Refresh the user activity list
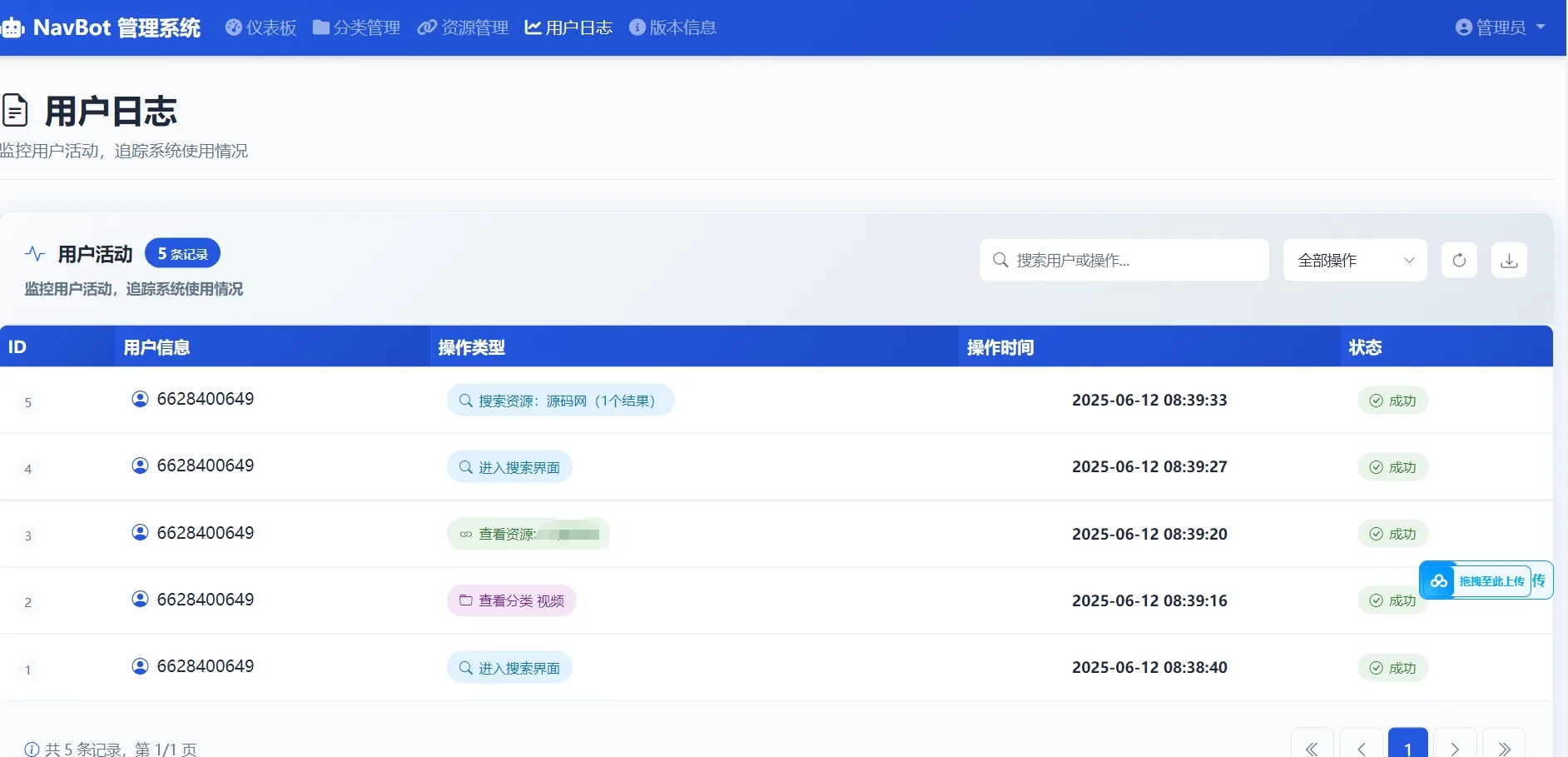Screen dimensions: 1568x757 coord(1459,260)
